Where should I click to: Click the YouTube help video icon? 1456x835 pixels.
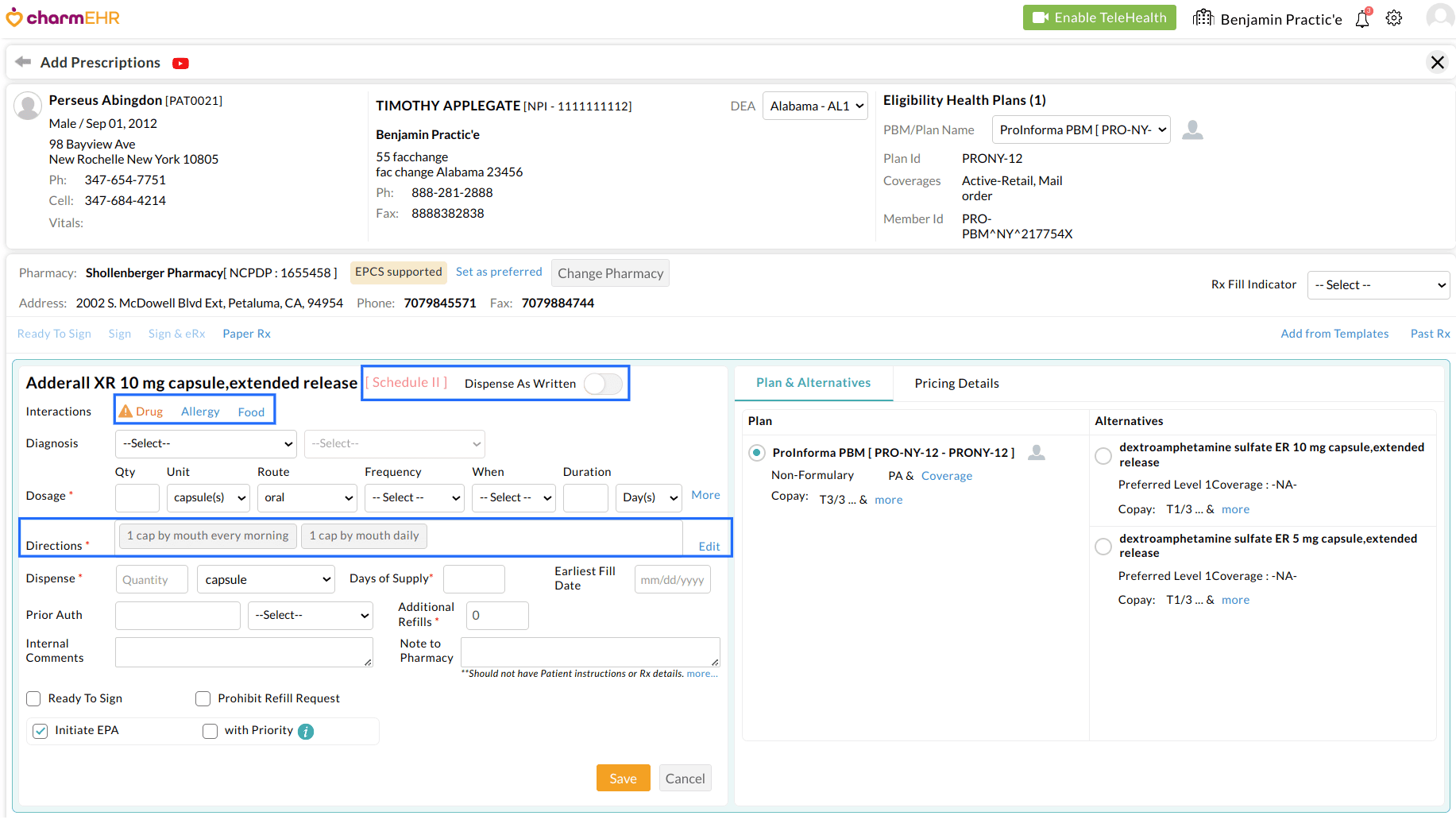tap(180, 64)
